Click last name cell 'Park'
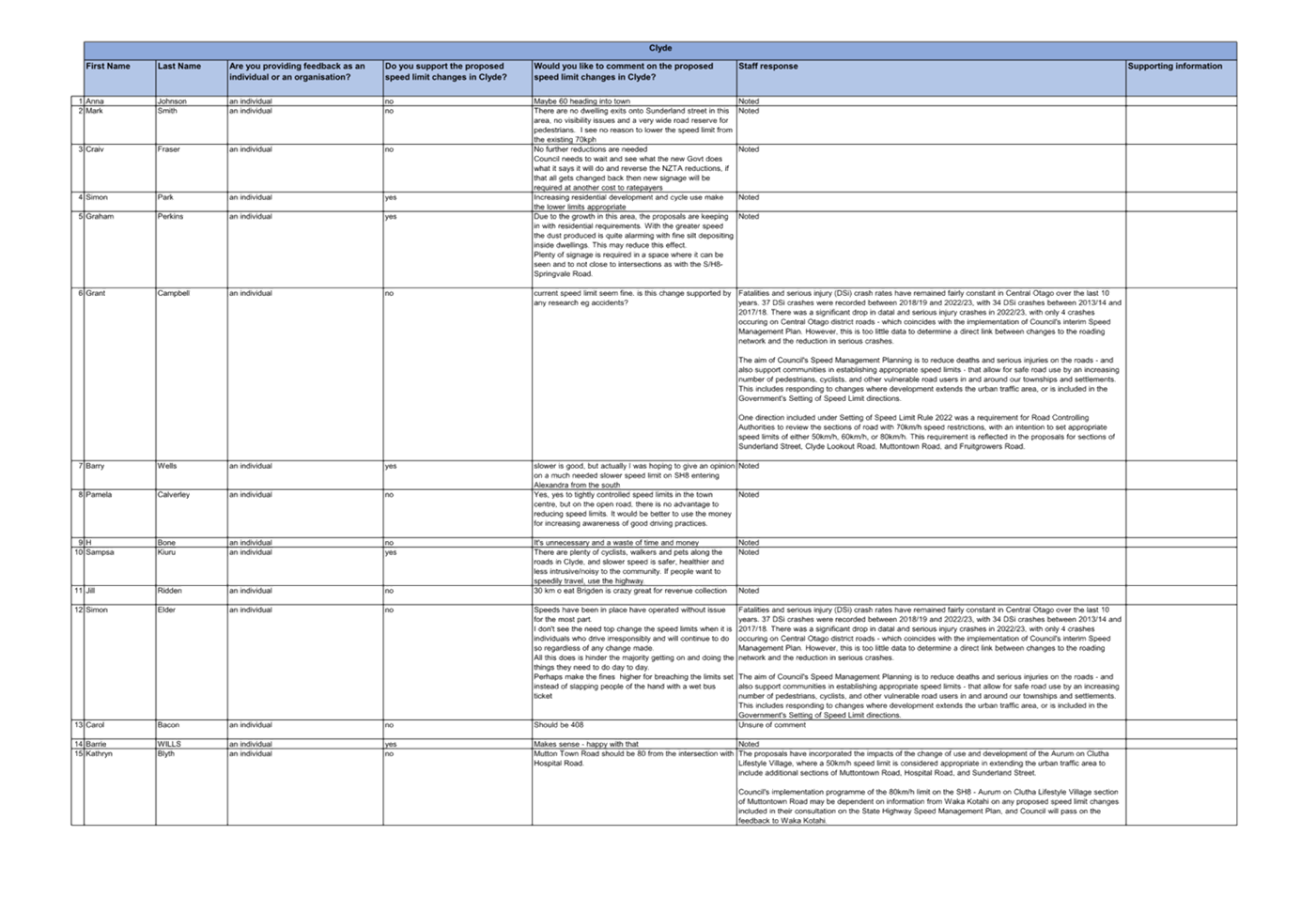The width and height of the screenshot is (1316, 897). [165, 197]
